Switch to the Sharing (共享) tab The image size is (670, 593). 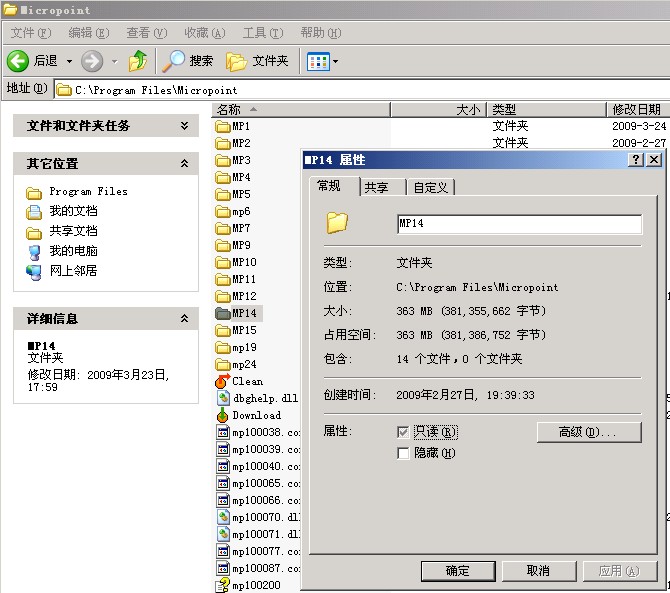[382, 188]
